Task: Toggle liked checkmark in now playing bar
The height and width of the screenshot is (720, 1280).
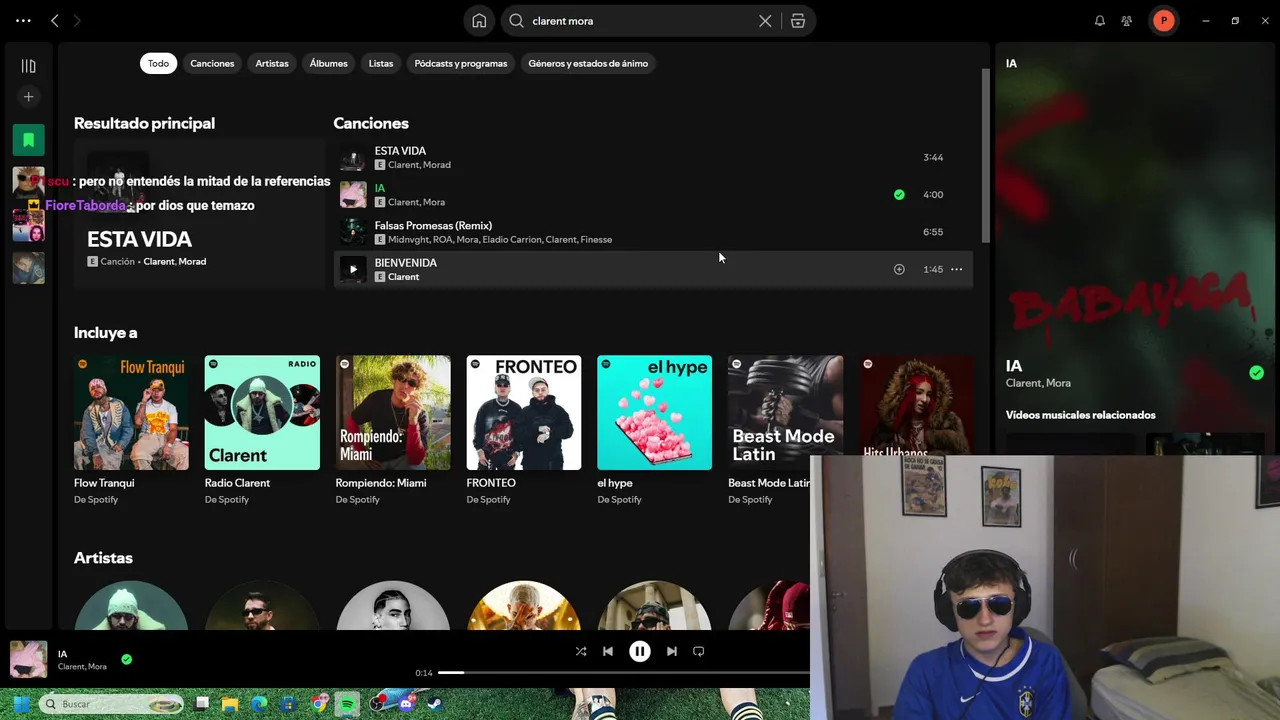Action: [x=126, y=659]
